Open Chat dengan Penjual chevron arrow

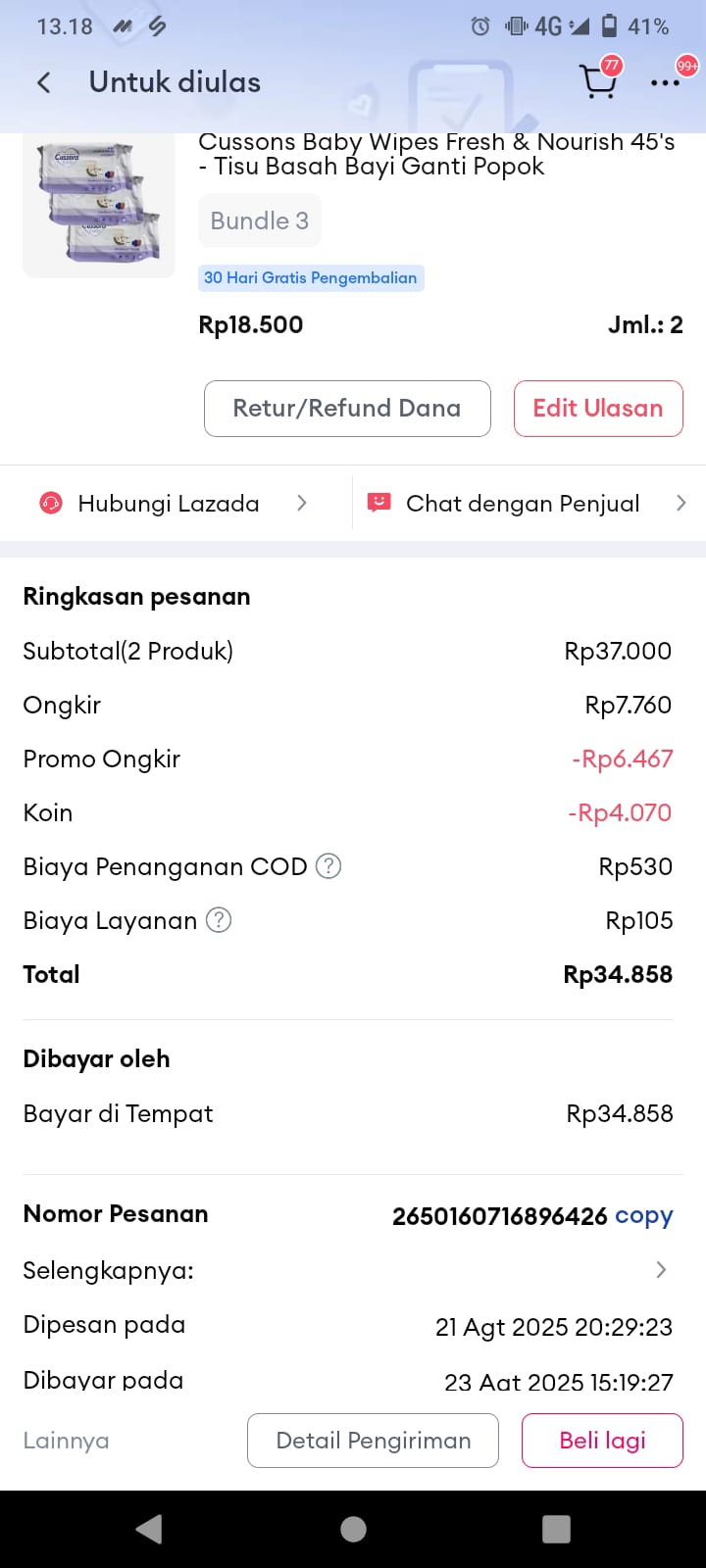coord(681,503)
